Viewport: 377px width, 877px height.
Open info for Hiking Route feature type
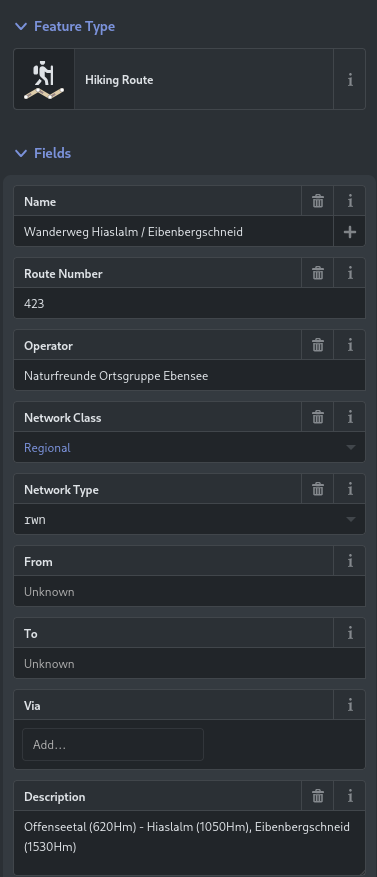tap(350, 79)
